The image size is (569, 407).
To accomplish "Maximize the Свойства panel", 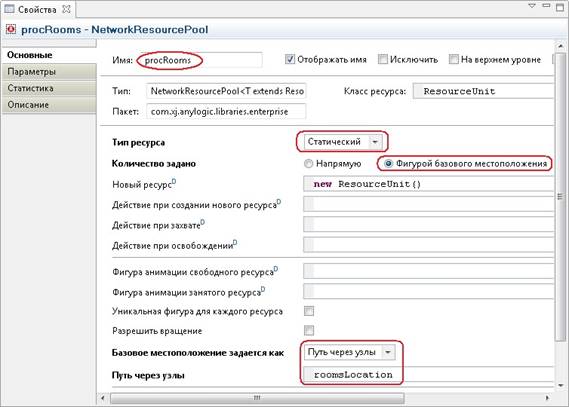I will pos(560,7).
